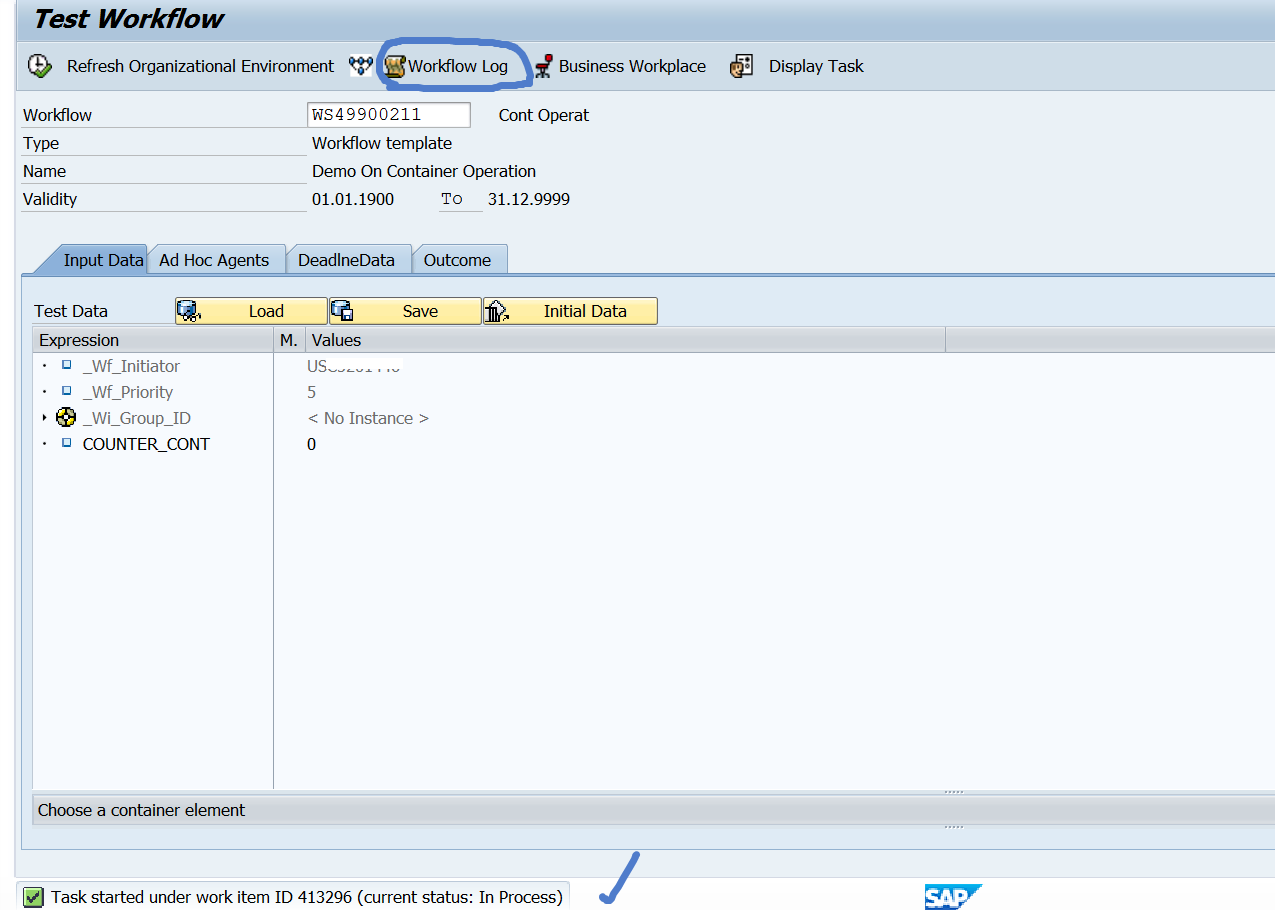Expand the _Wi_Group_ID node
This screenshot has width=1275, height=910.
(44, 418)
